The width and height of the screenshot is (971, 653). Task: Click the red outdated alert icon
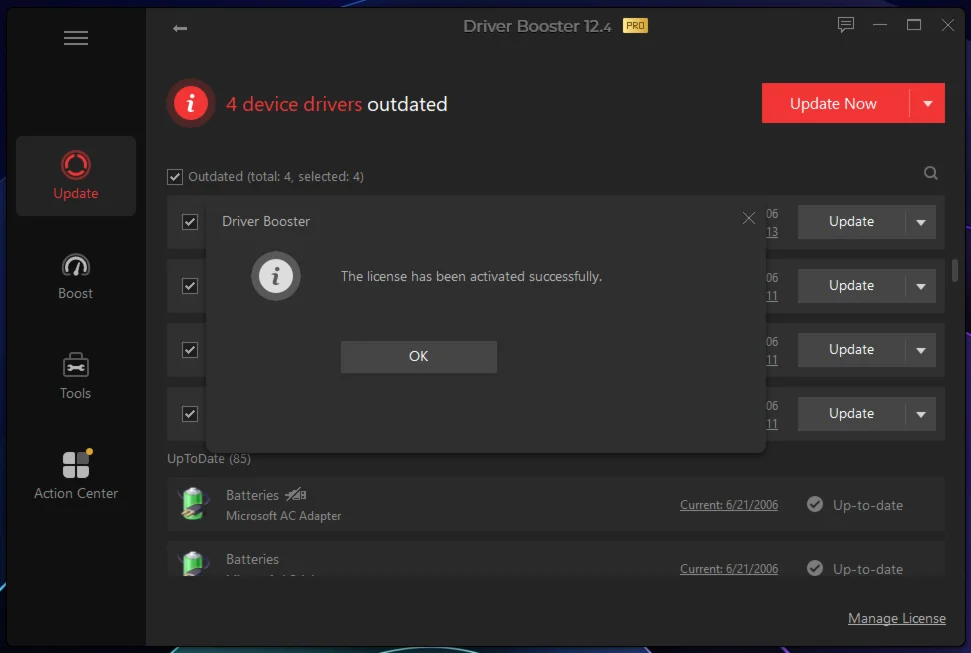tap(191, 103)
